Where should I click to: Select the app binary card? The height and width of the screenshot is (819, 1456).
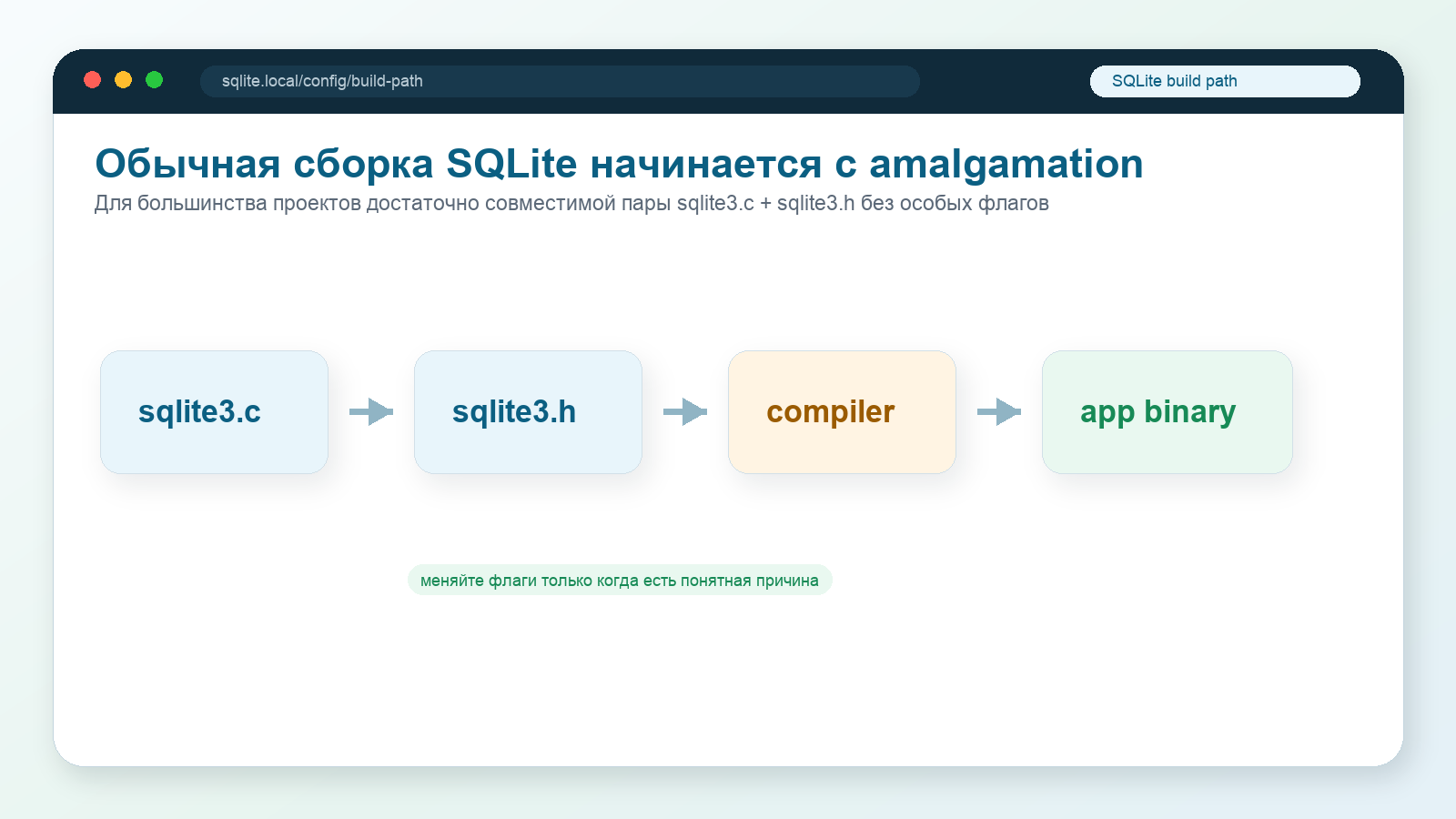tap(1168, 412)
